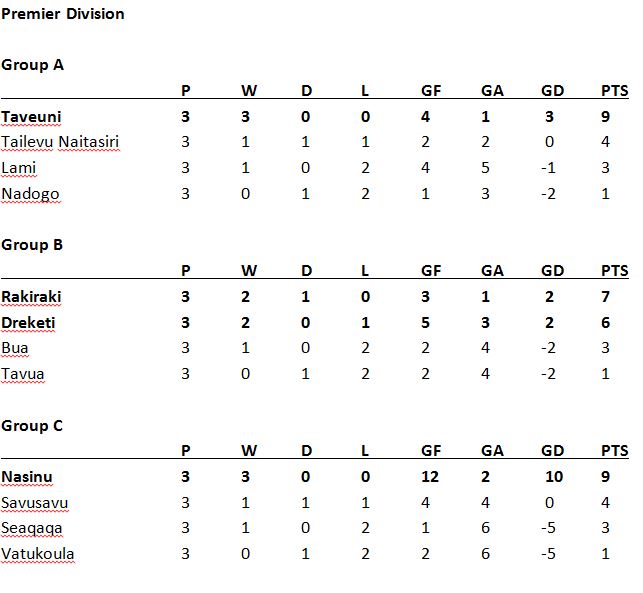
Task: Click the Seaqaqa team name
Action: click(32, 528)
